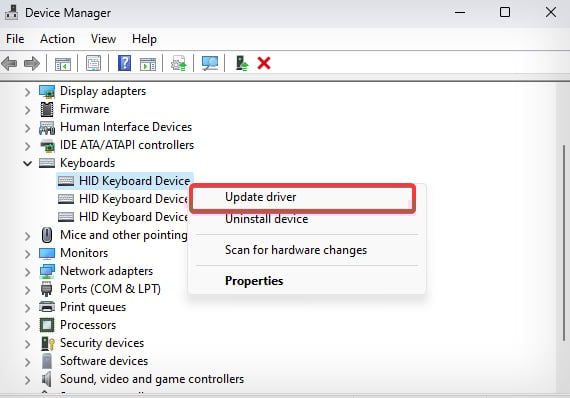Select the Display adapters label
The image size is (570, 398).
pos(103,91)
